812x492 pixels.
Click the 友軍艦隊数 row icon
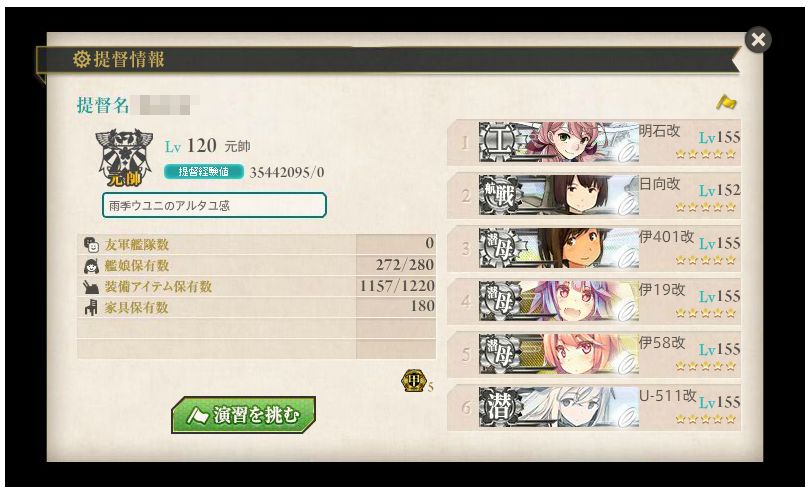(91, 244)
